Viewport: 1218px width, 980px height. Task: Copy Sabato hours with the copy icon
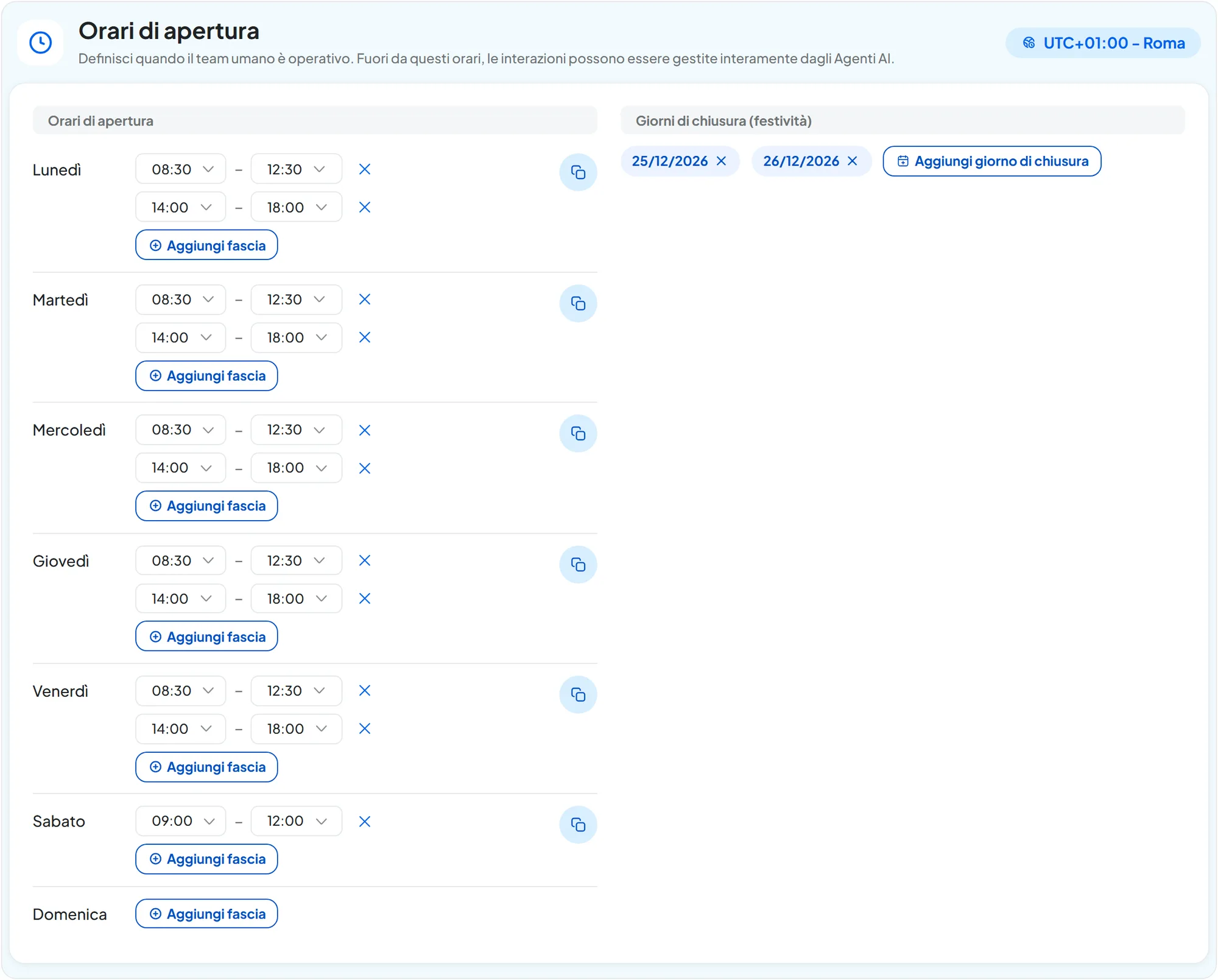tap(578, 825)
